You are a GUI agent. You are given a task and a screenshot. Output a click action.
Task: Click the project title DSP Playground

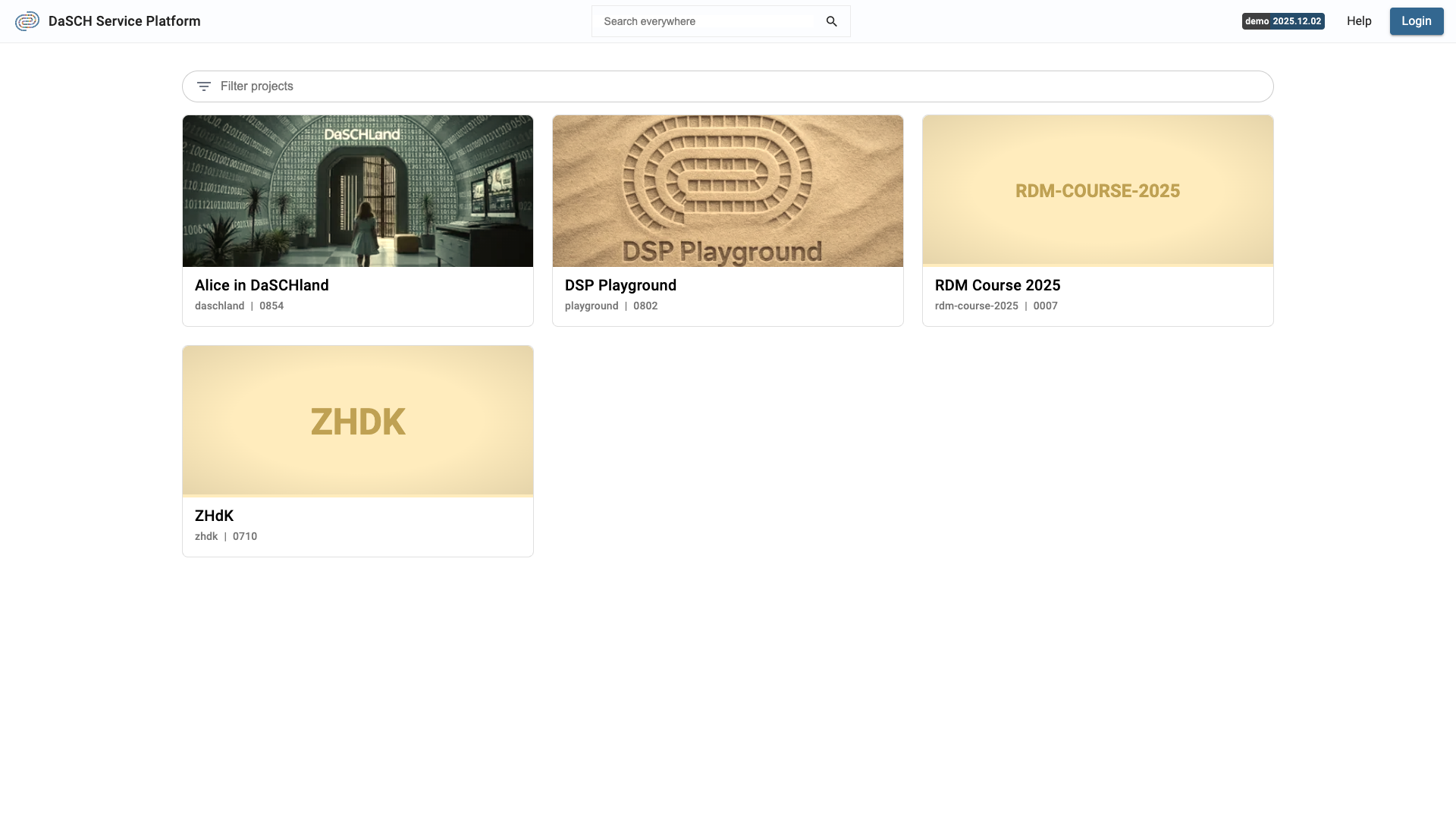(620, 285)
